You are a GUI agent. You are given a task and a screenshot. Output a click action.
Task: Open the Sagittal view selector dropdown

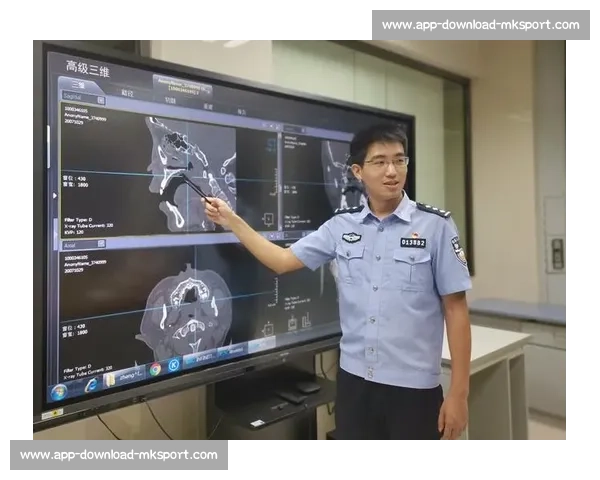click(83, 98)
